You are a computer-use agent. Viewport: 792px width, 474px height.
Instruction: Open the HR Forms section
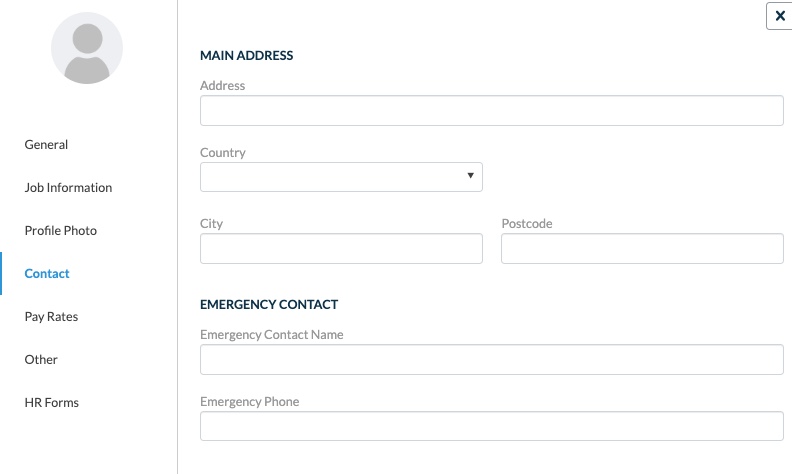tap(52, 402)
